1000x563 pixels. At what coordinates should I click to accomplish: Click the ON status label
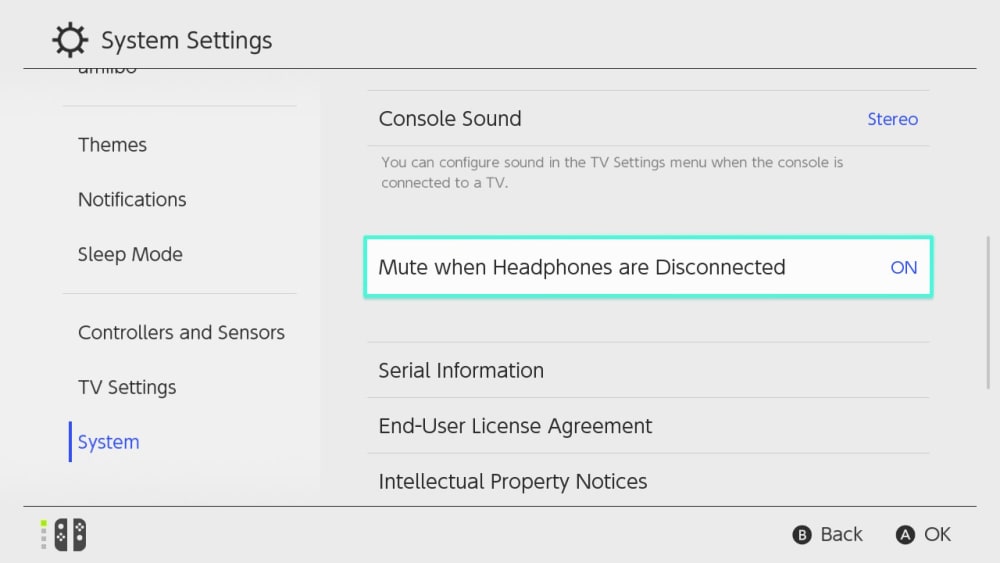point(903,268)
